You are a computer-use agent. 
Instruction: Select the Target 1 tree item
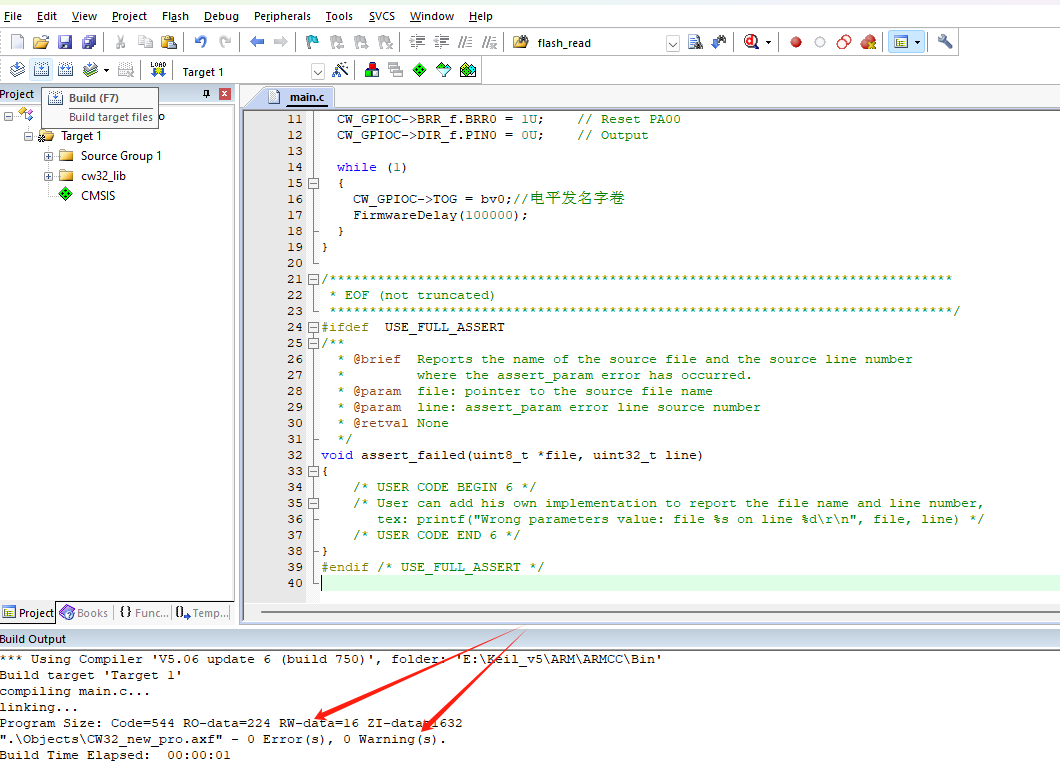[x=81, y=136]
